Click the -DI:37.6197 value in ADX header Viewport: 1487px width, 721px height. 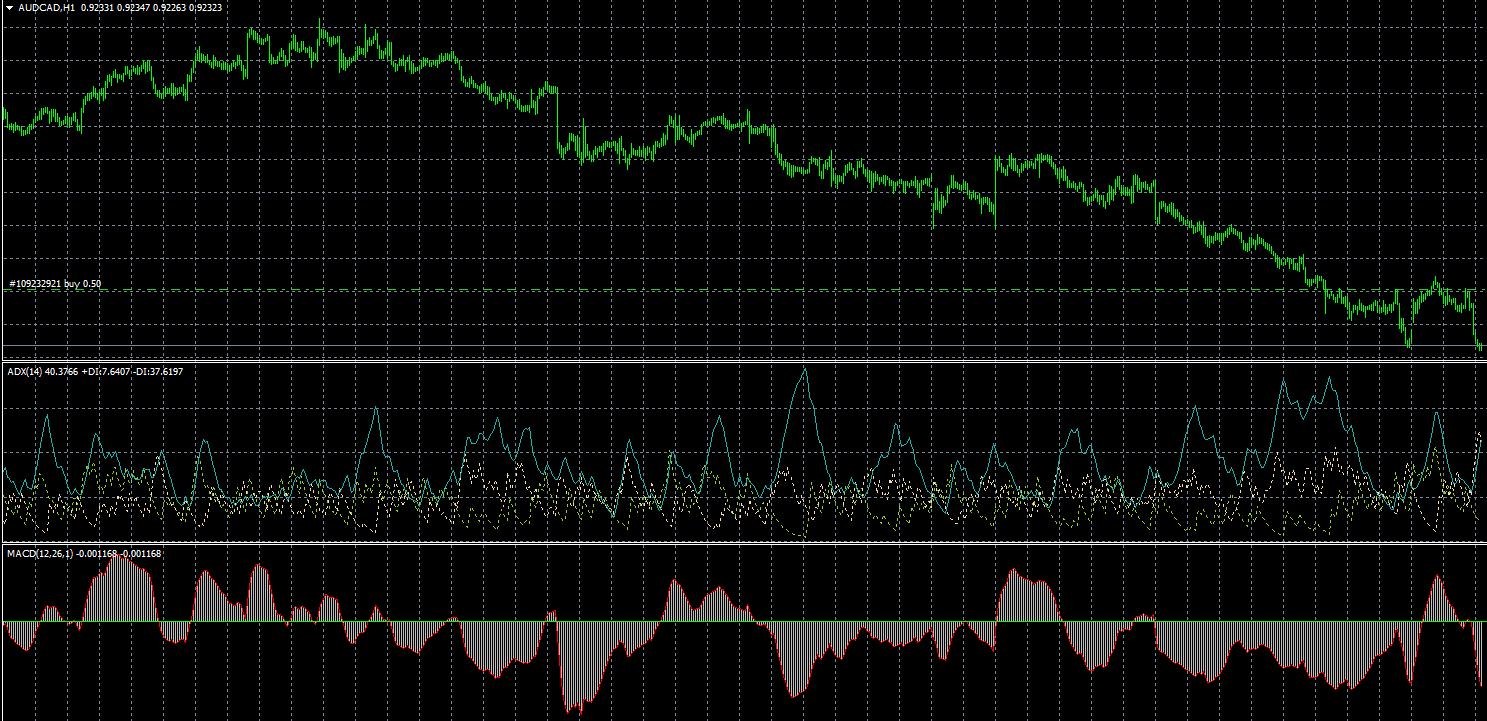pos(160,372)
